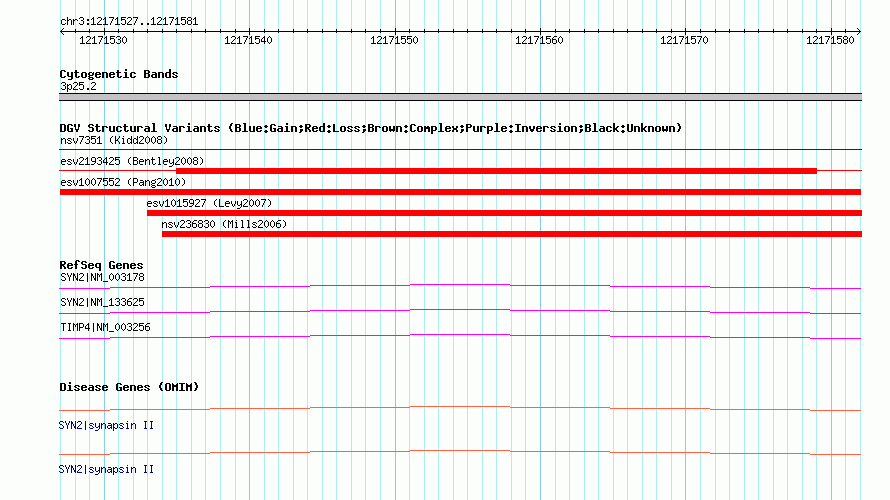Click the 3p25.2 band label
Image resolution: width=890 pixels, height=500 pixels.
(78, 86)
